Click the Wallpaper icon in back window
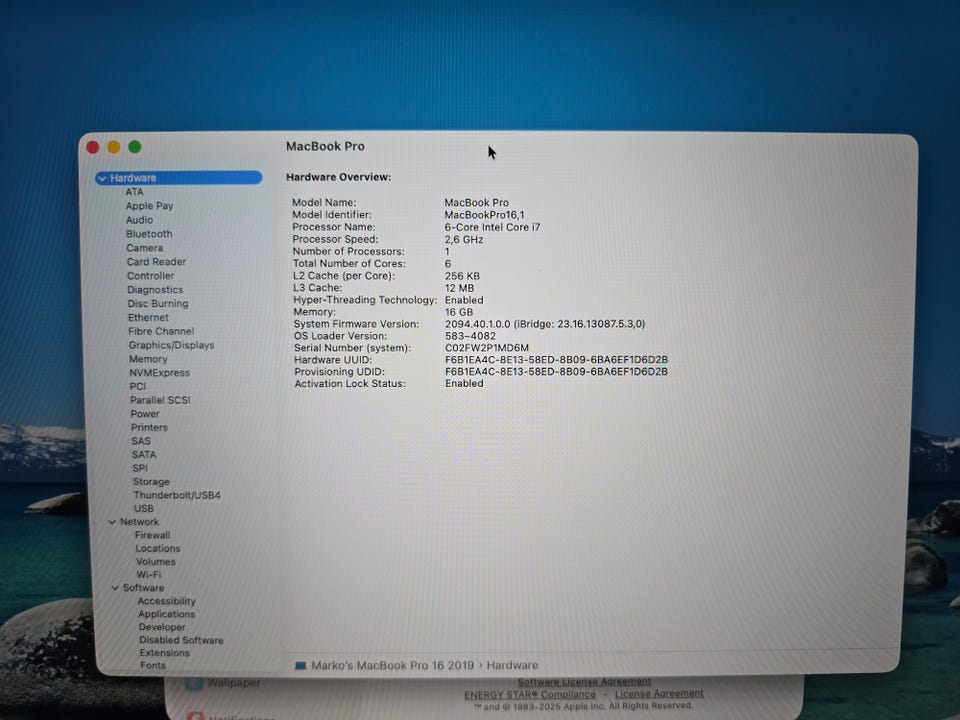This screenshot has height=720, width=960. (194, 683)
